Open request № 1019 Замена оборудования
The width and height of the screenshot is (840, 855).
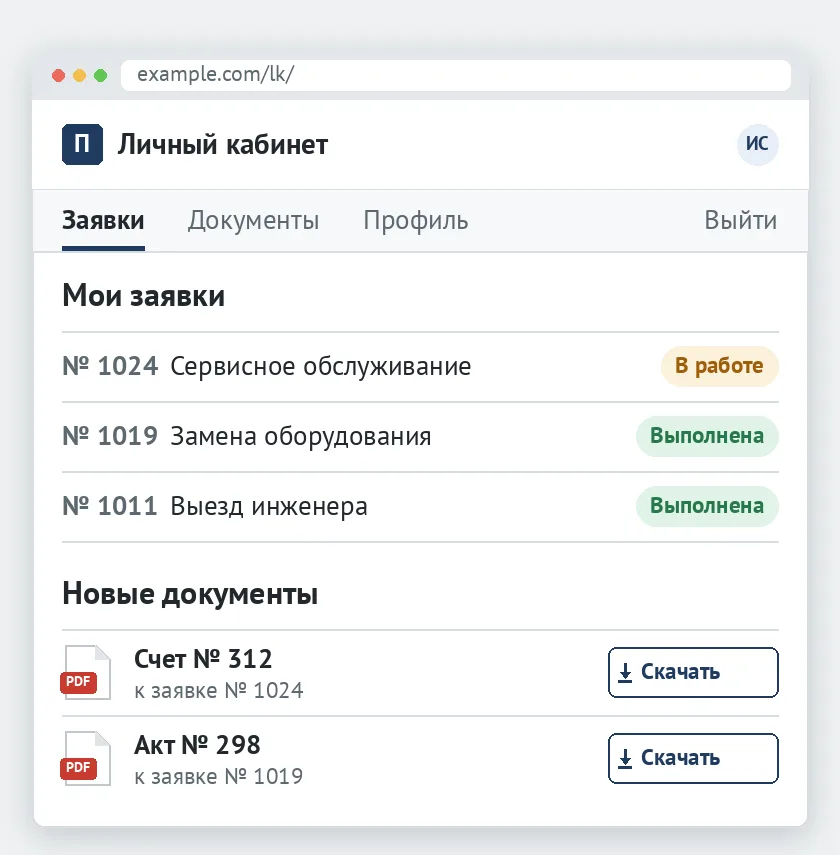point(420,437)
